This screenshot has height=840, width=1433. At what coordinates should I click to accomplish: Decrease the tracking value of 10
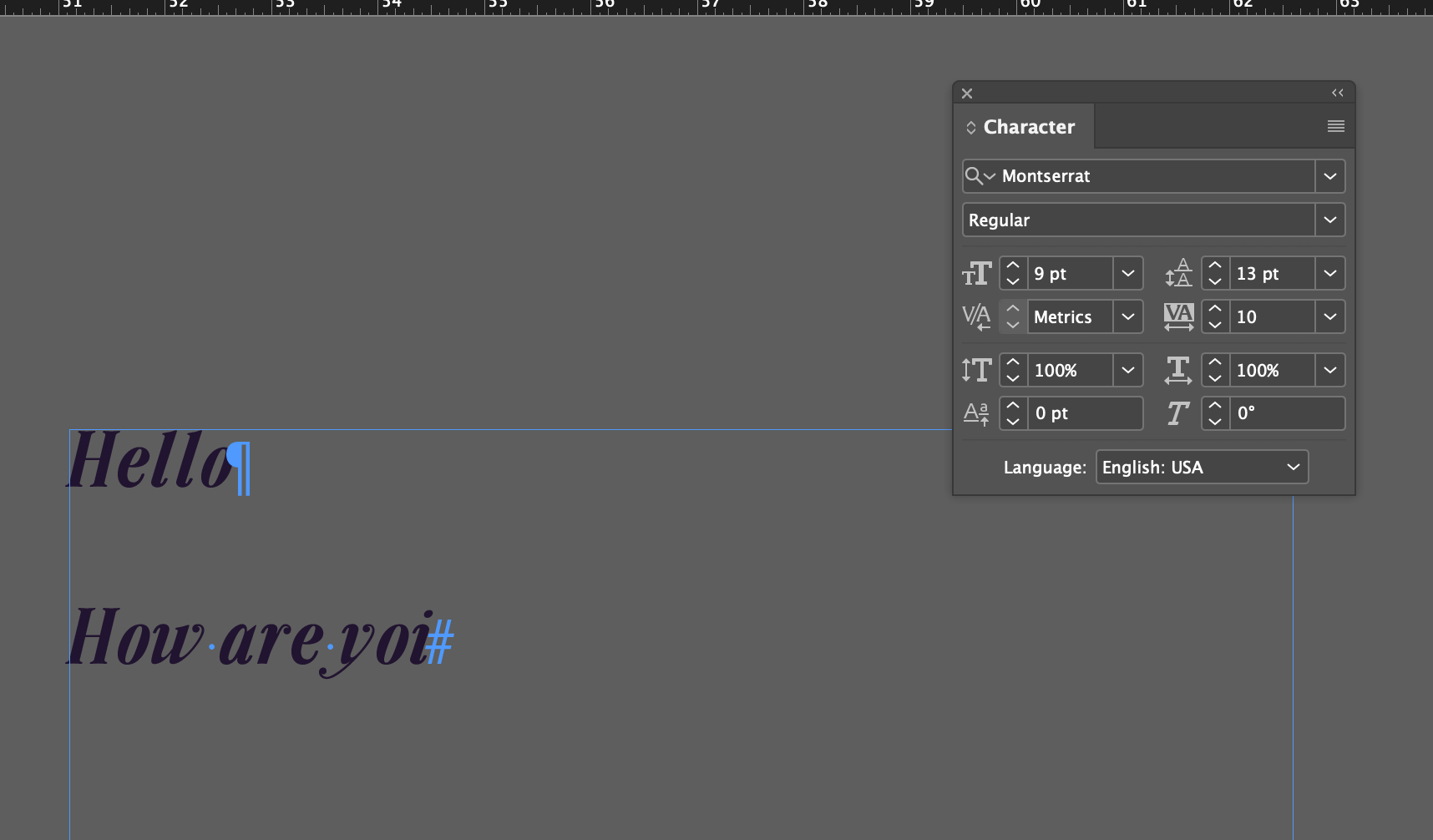coord(1215,325)
